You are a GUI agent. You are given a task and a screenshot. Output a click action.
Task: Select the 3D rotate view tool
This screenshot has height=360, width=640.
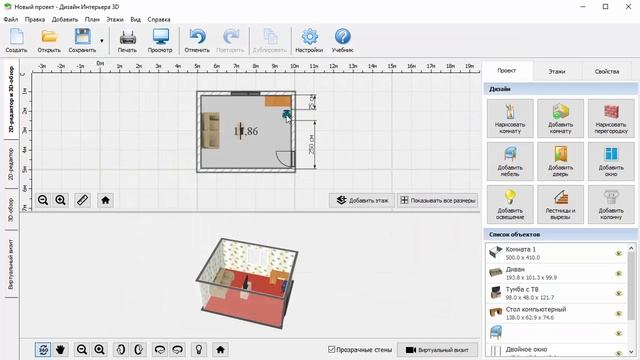(x=43, y=349)
